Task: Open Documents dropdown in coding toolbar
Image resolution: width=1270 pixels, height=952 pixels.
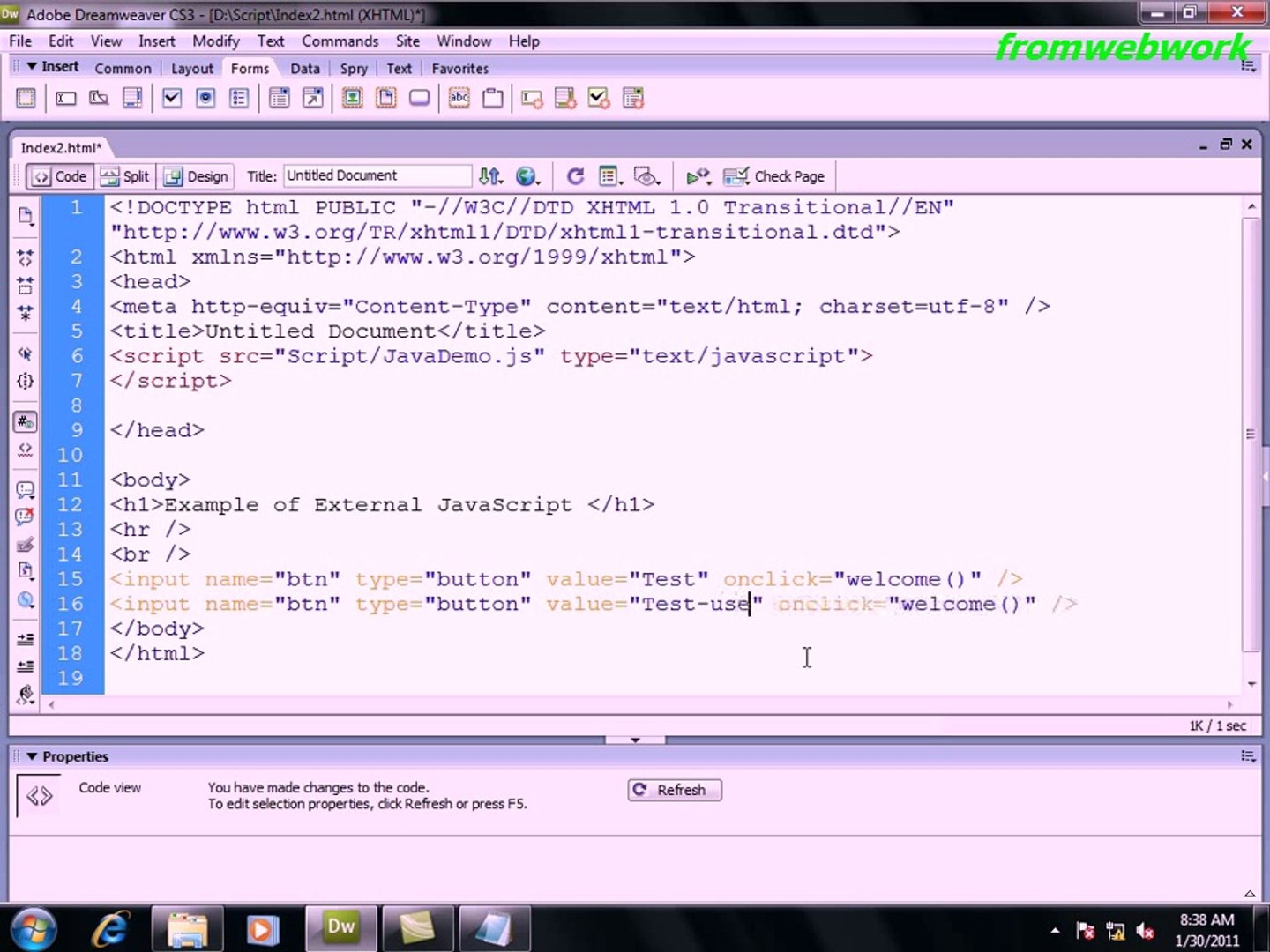Action: pos(26,217)
